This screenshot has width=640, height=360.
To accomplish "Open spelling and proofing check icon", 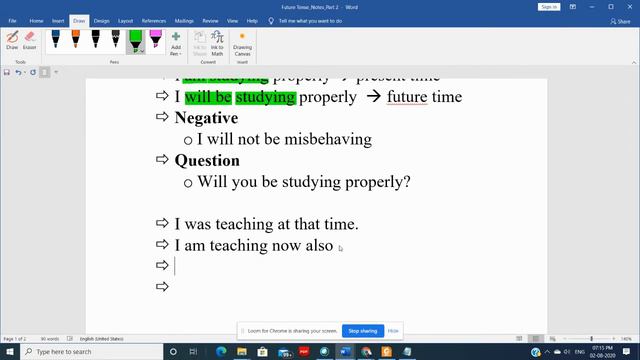I will 70,339.
